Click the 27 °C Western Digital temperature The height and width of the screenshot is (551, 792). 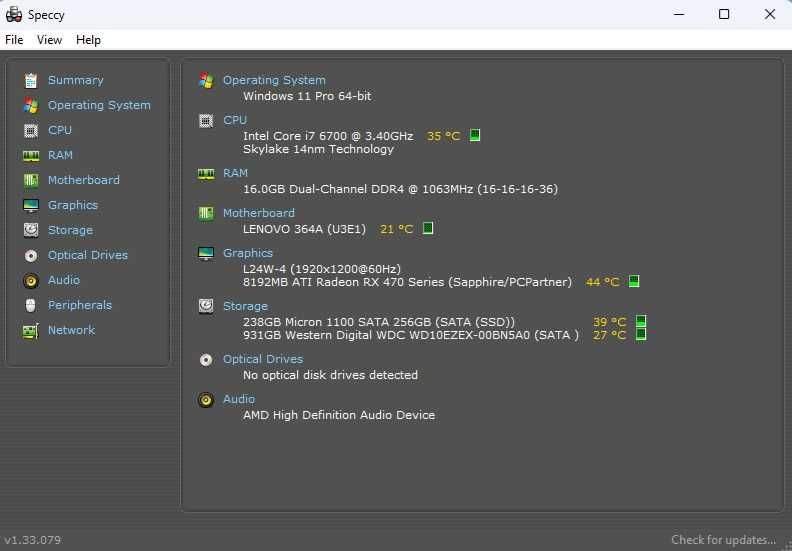tap(610, 335)
